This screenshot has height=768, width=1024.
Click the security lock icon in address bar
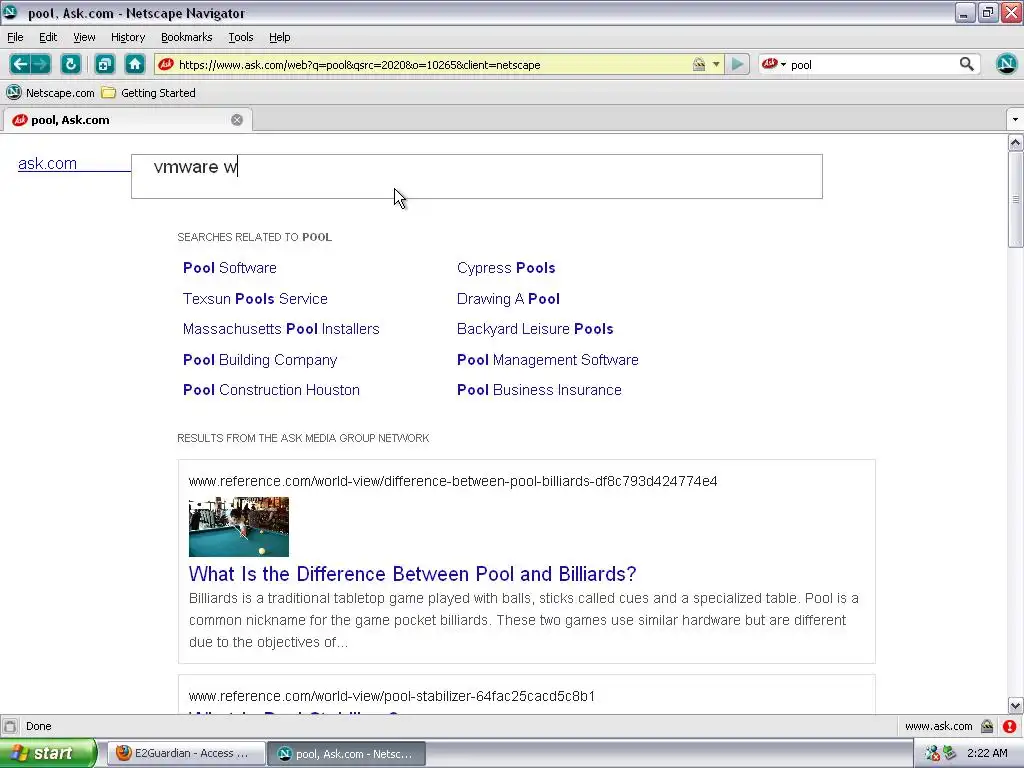699,64
